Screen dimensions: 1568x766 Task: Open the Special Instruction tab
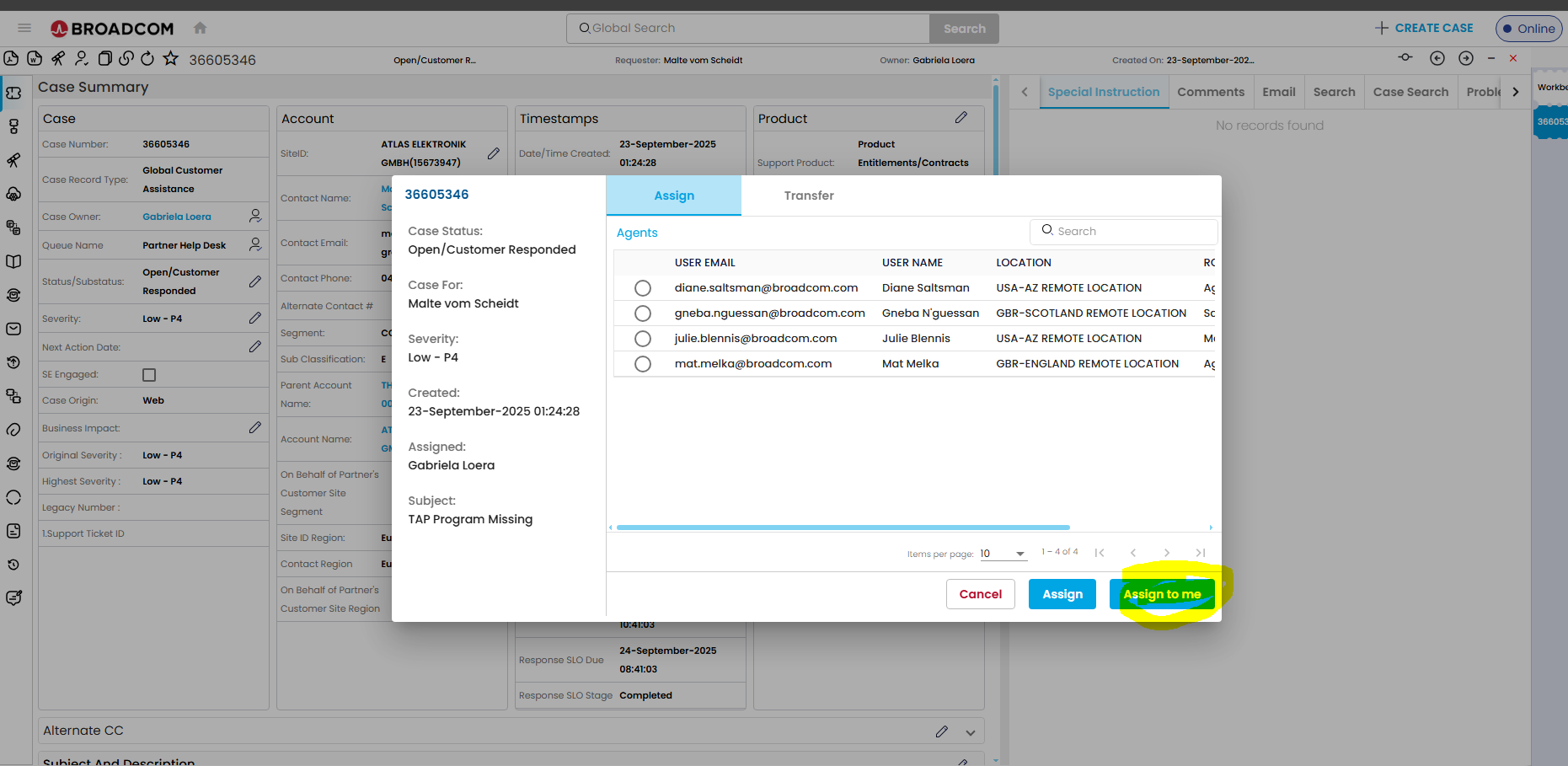[x=1104, y=92]
